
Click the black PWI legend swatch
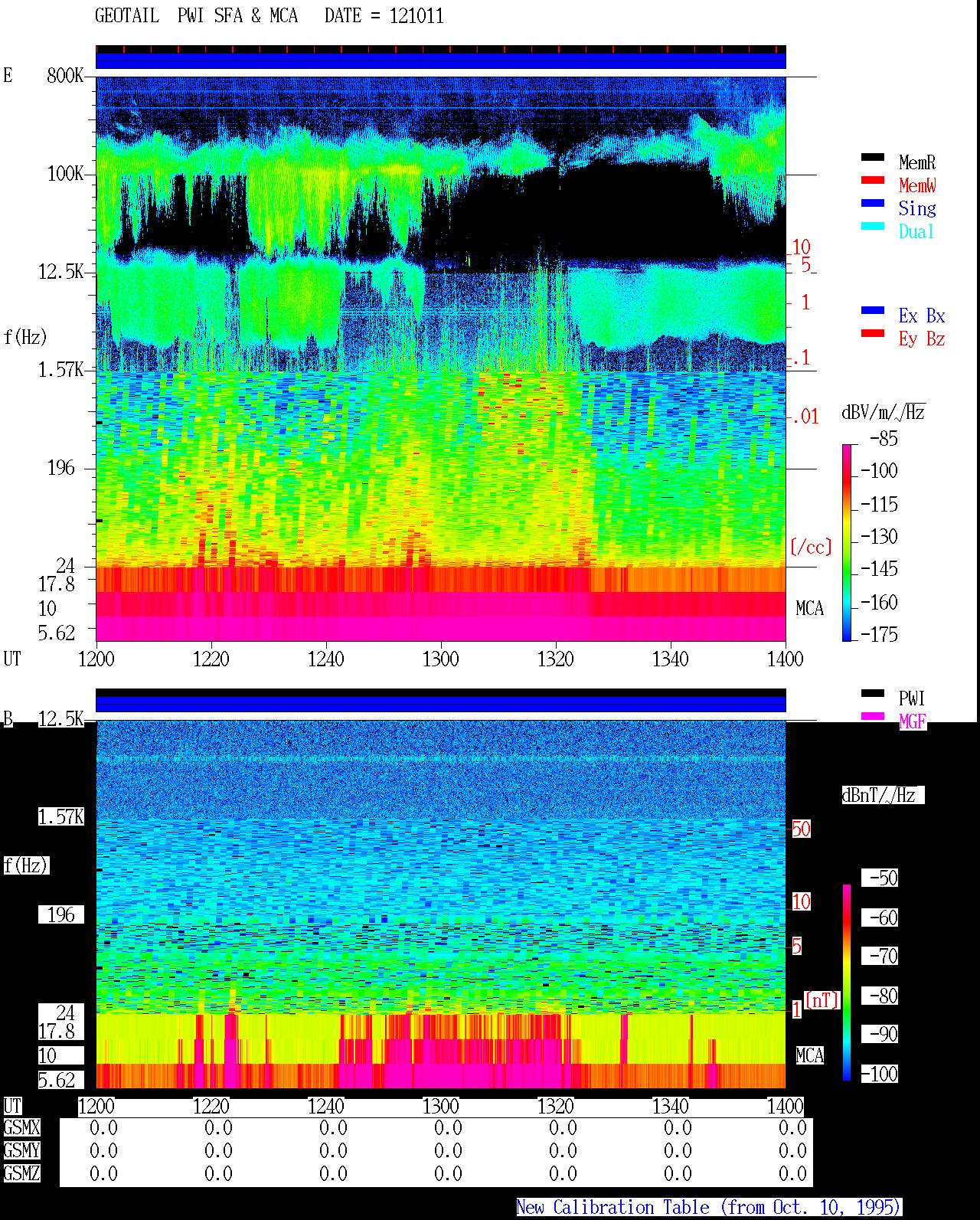tap(873, 693)
